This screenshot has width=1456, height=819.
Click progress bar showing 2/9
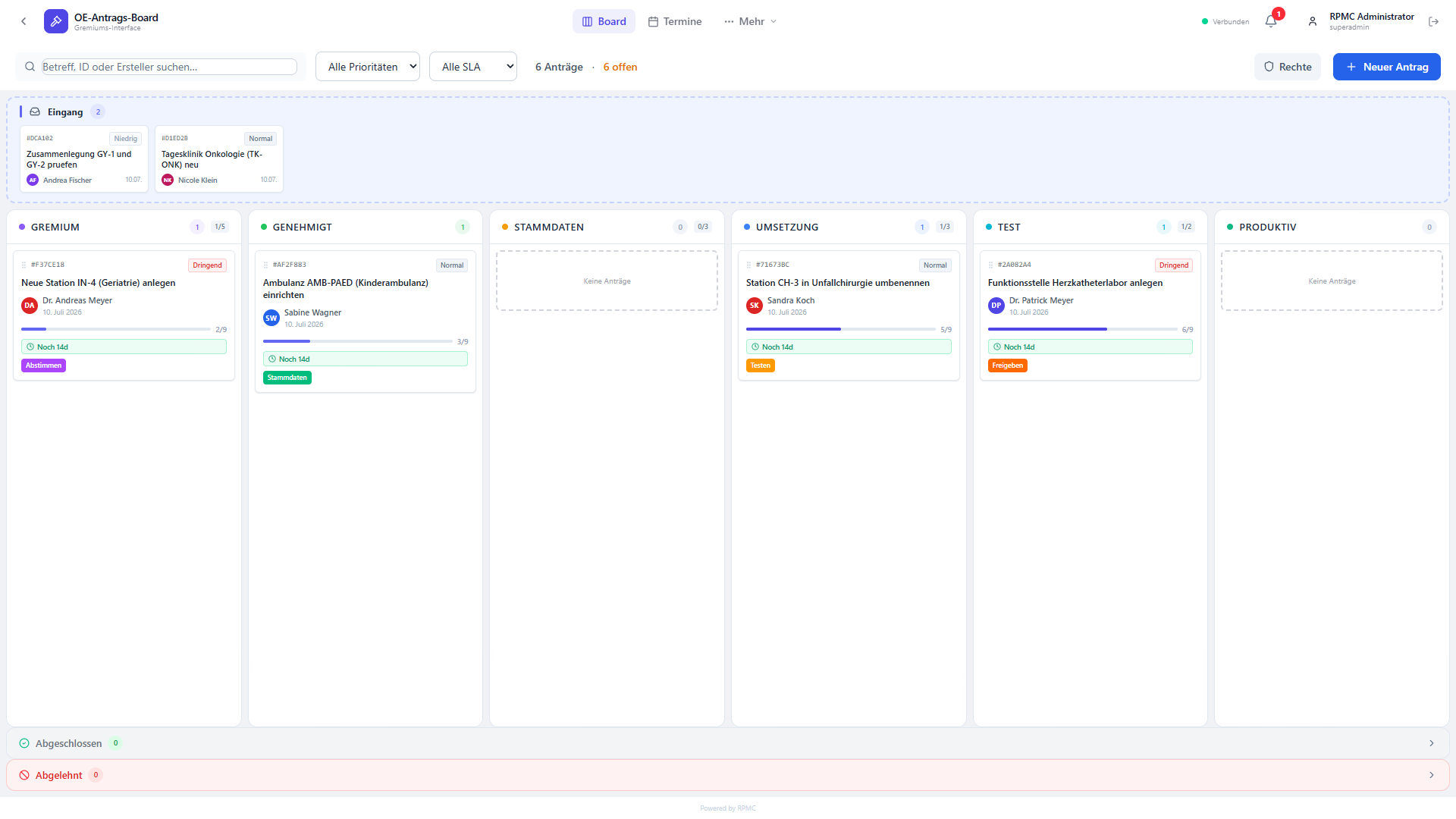click(116, 329)
